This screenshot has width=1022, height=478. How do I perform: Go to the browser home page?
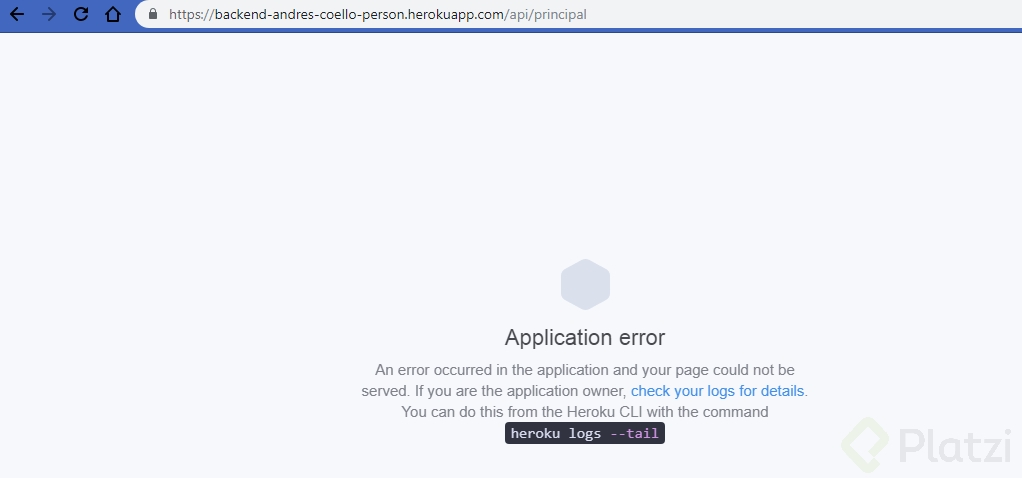[x=113, y=15]
